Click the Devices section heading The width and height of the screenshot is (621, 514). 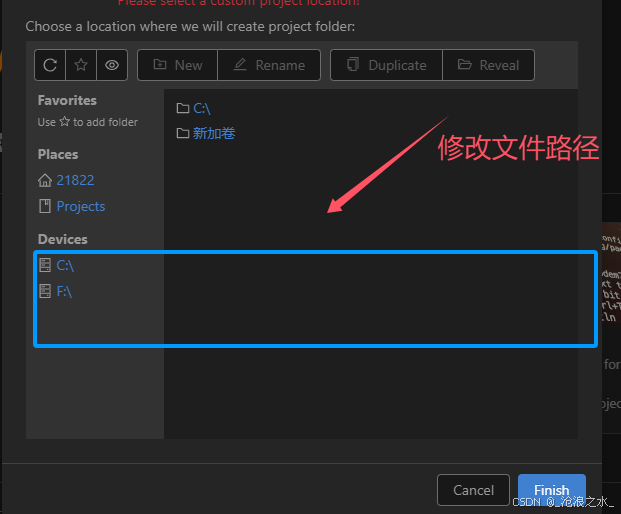63,239
